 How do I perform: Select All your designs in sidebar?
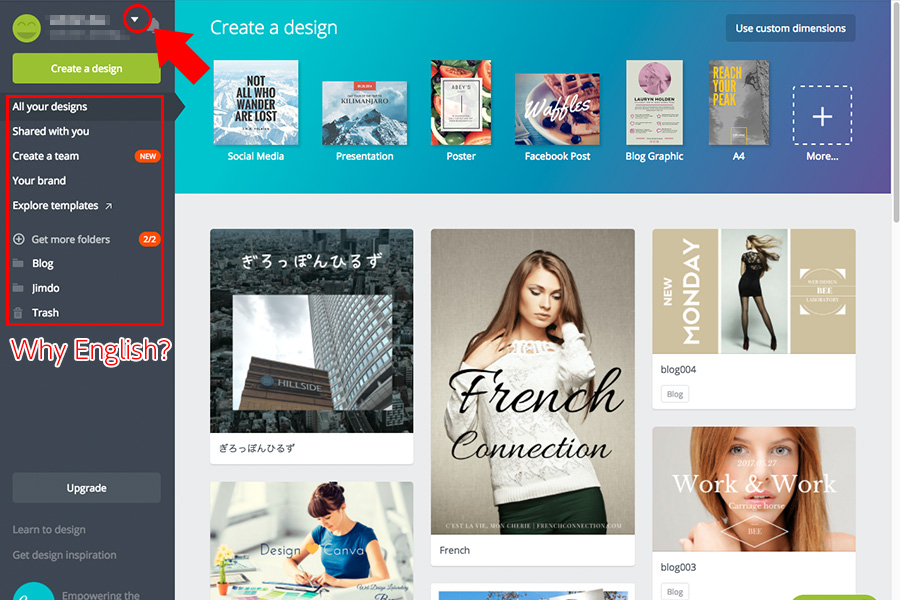(50, 107)
